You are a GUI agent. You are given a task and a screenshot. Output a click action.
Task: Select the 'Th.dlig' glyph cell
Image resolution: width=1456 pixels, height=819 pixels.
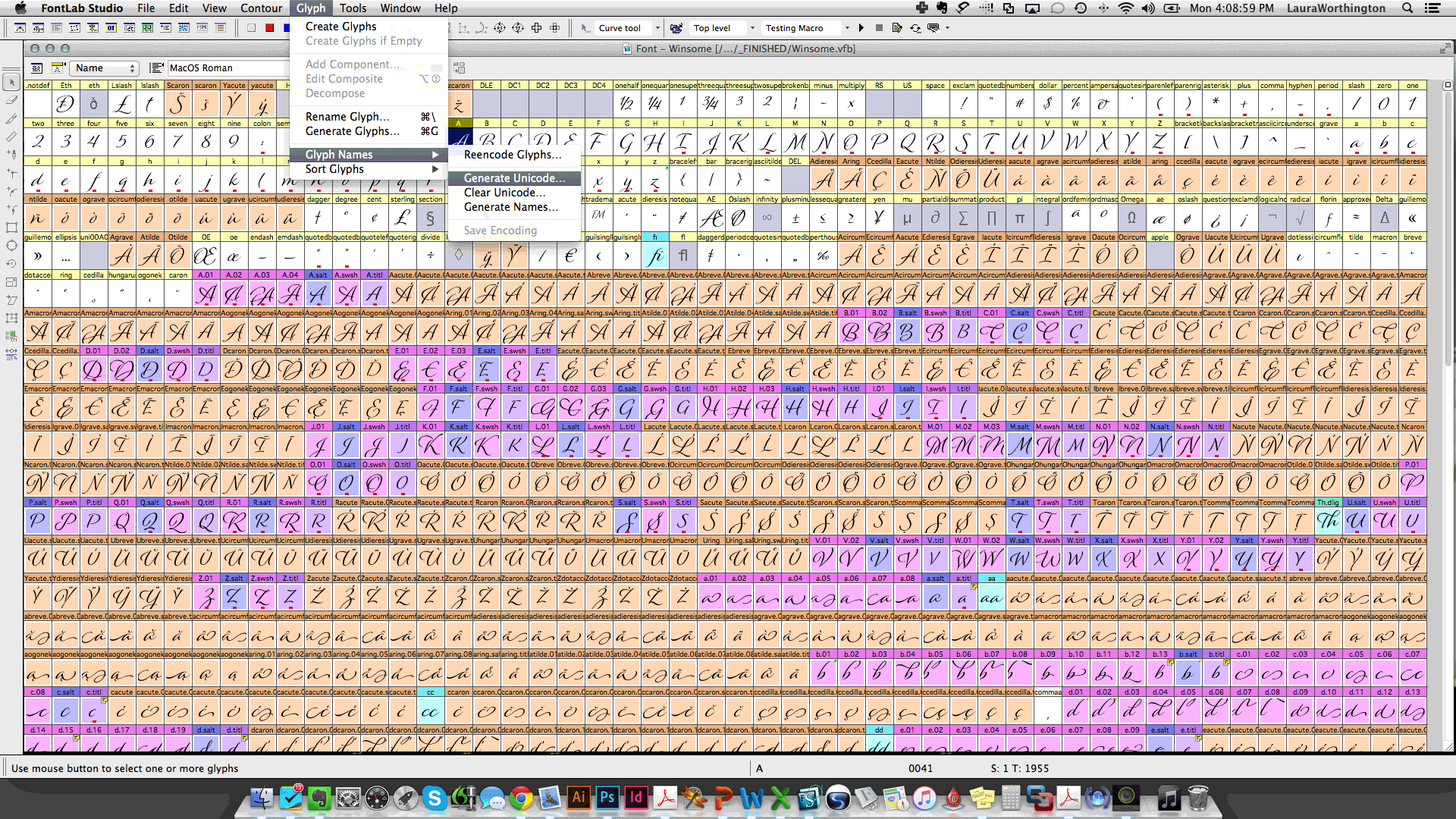(x=1328, y=516)
